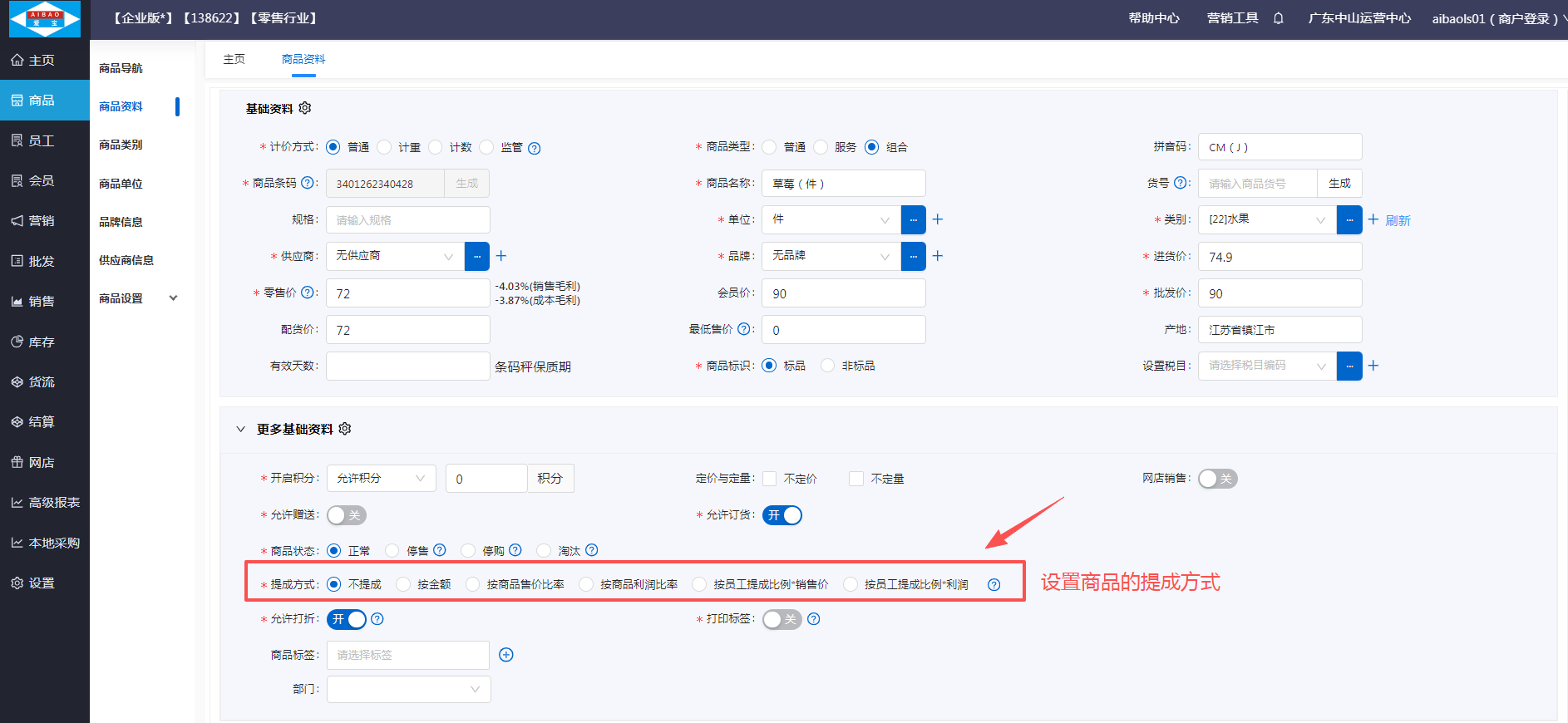Click the 规格 input field
The image size is (1568, 723).
[x=407, y=220]
